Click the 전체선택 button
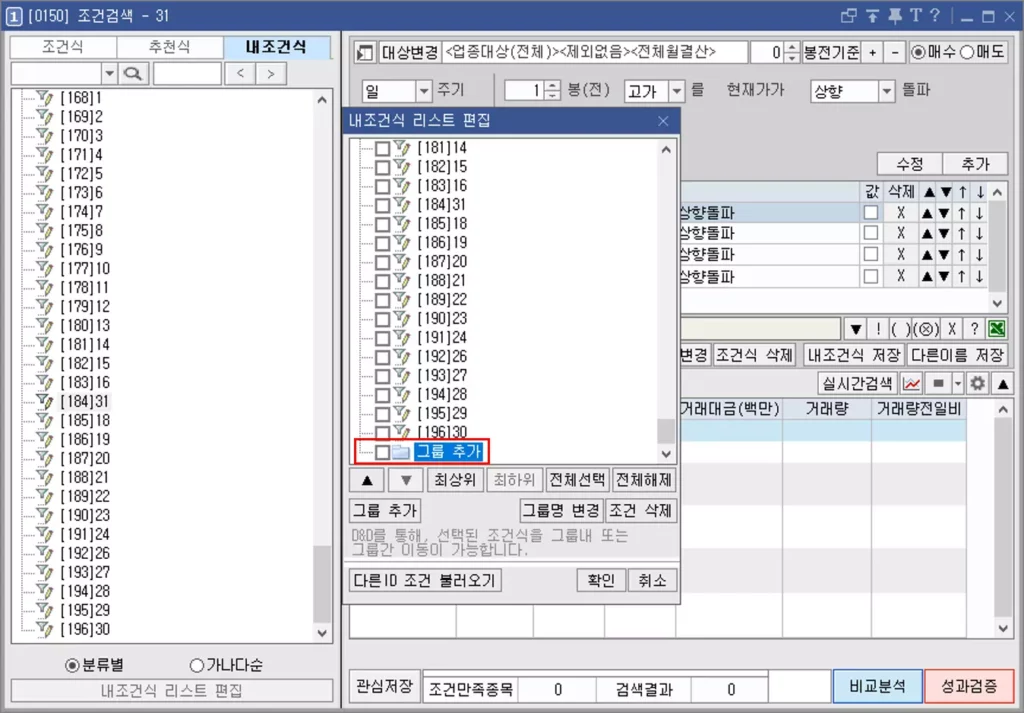Image resolution: width=1024 pixels, height=713 pixels. (x=577, y=481)
